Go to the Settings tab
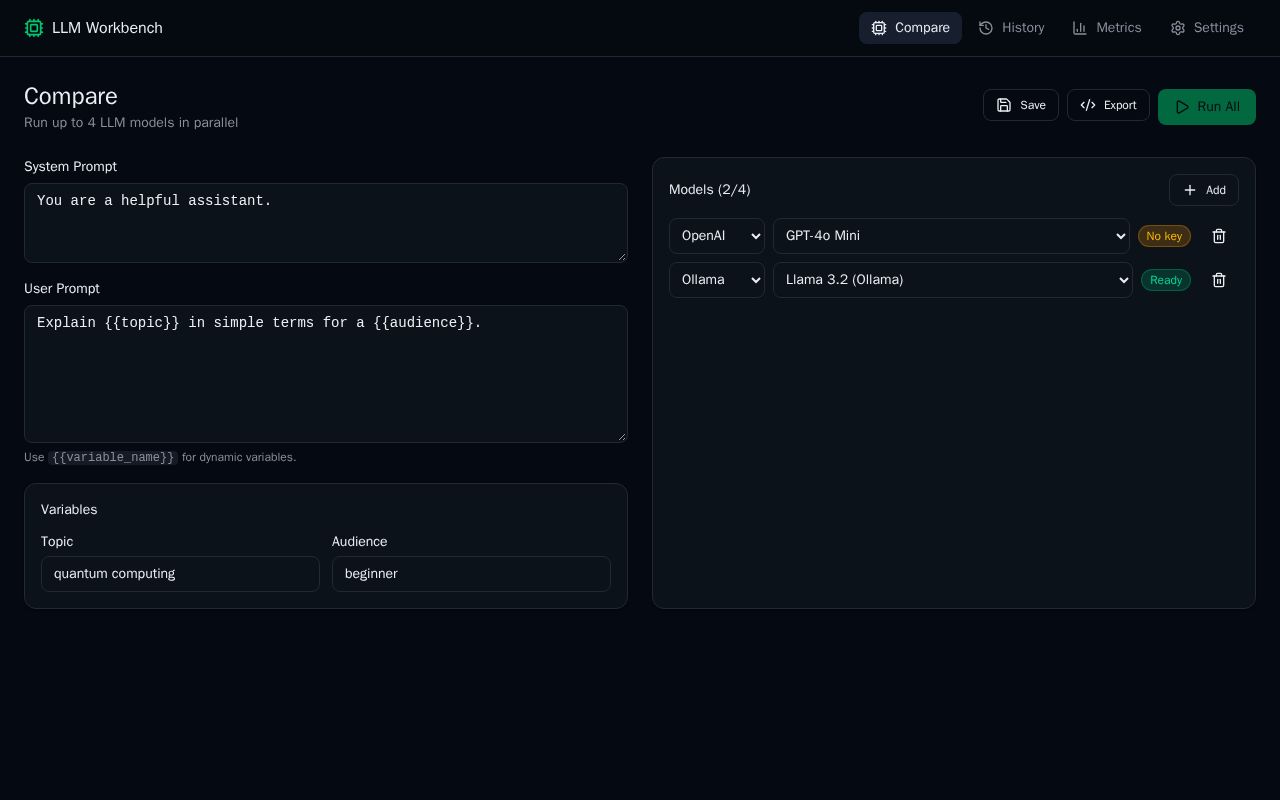This screenshot has width=1280, height=800. point(1207,28)
